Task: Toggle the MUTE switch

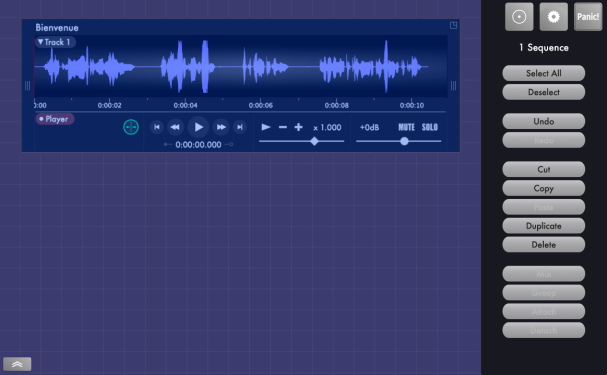Action: 406,127
